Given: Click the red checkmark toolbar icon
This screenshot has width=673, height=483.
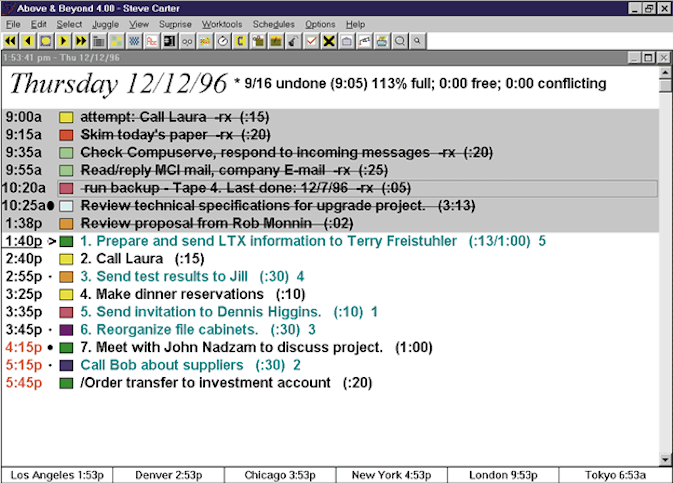Looking at the screenshot, I should pos(311,41).
